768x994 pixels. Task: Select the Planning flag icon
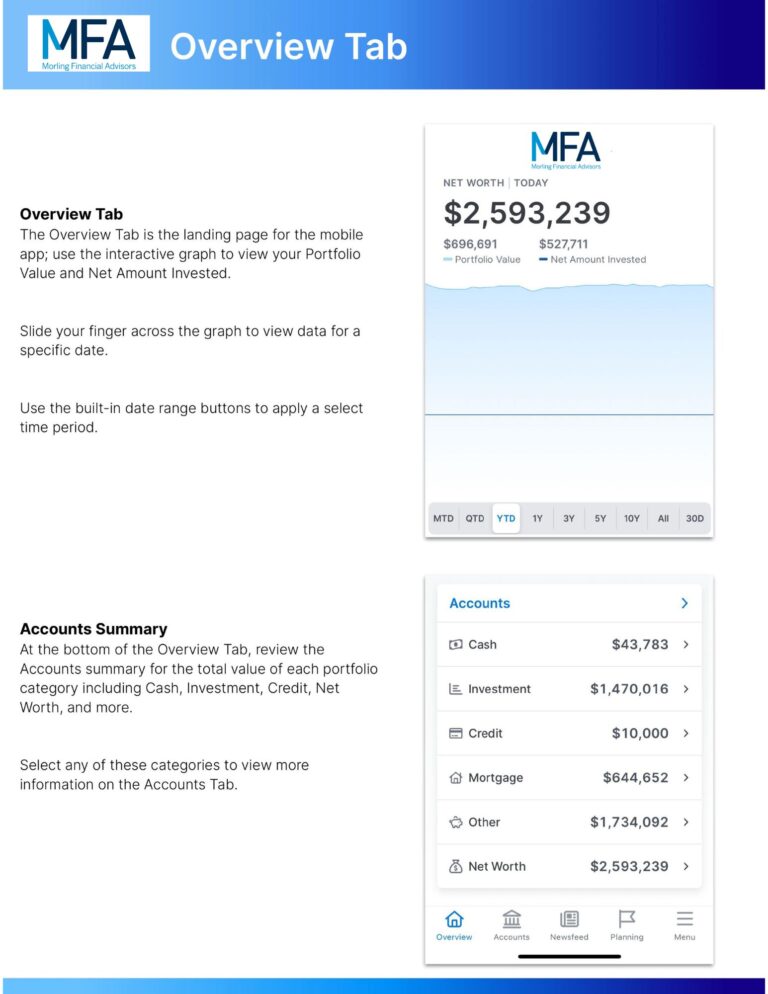click(x=627, y=918)
